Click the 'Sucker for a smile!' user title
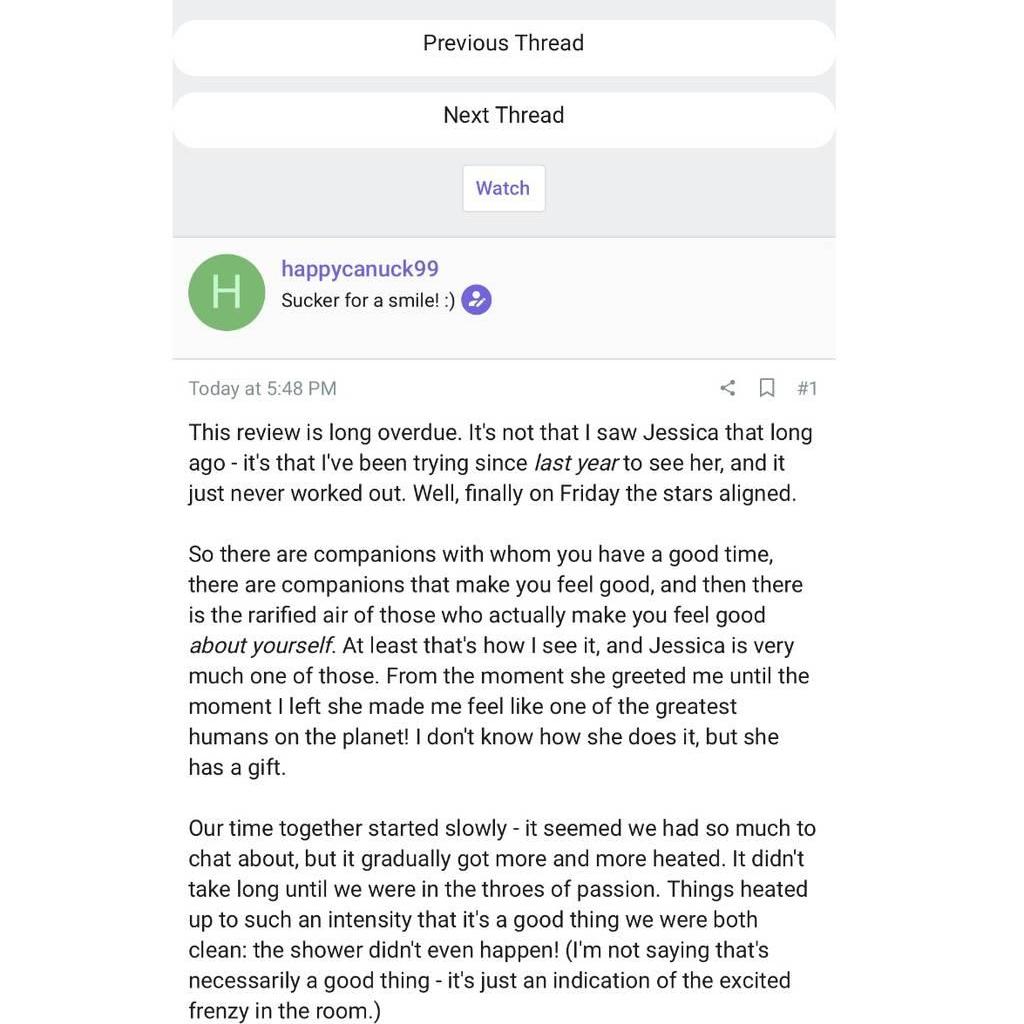 367,300
